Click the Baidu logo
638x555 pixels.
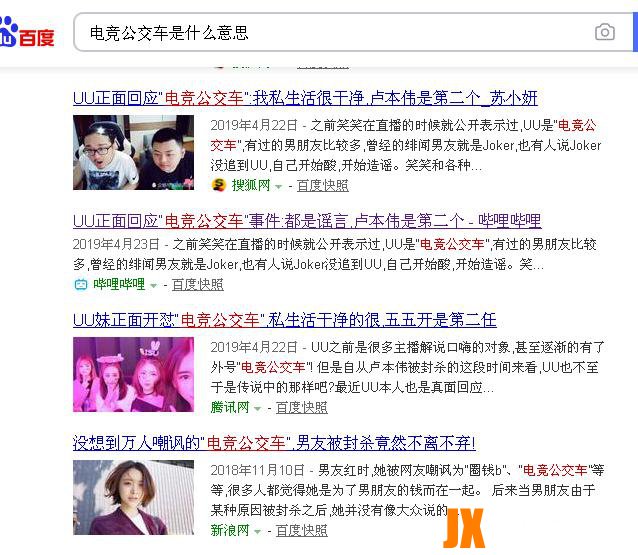27,33
